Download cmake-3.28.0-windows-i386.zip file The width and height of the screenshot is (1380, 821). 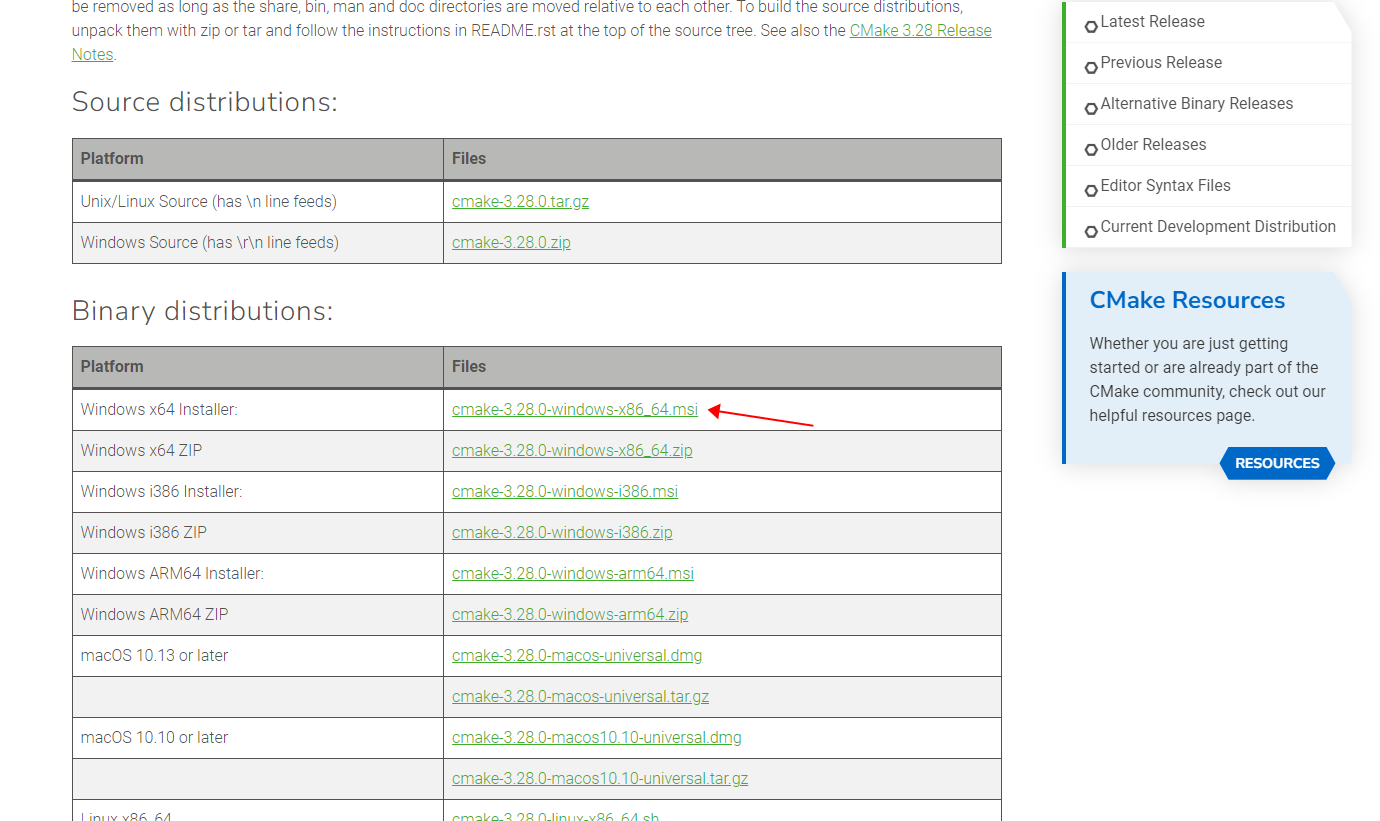[562, 532]
